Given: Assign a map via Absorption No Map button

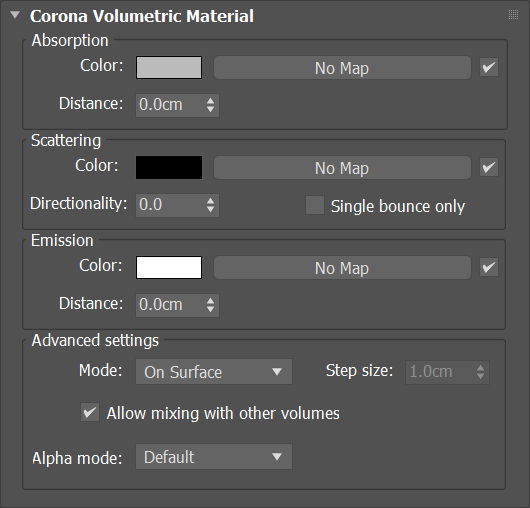Looking at the screenshot, I should (342, 68).
